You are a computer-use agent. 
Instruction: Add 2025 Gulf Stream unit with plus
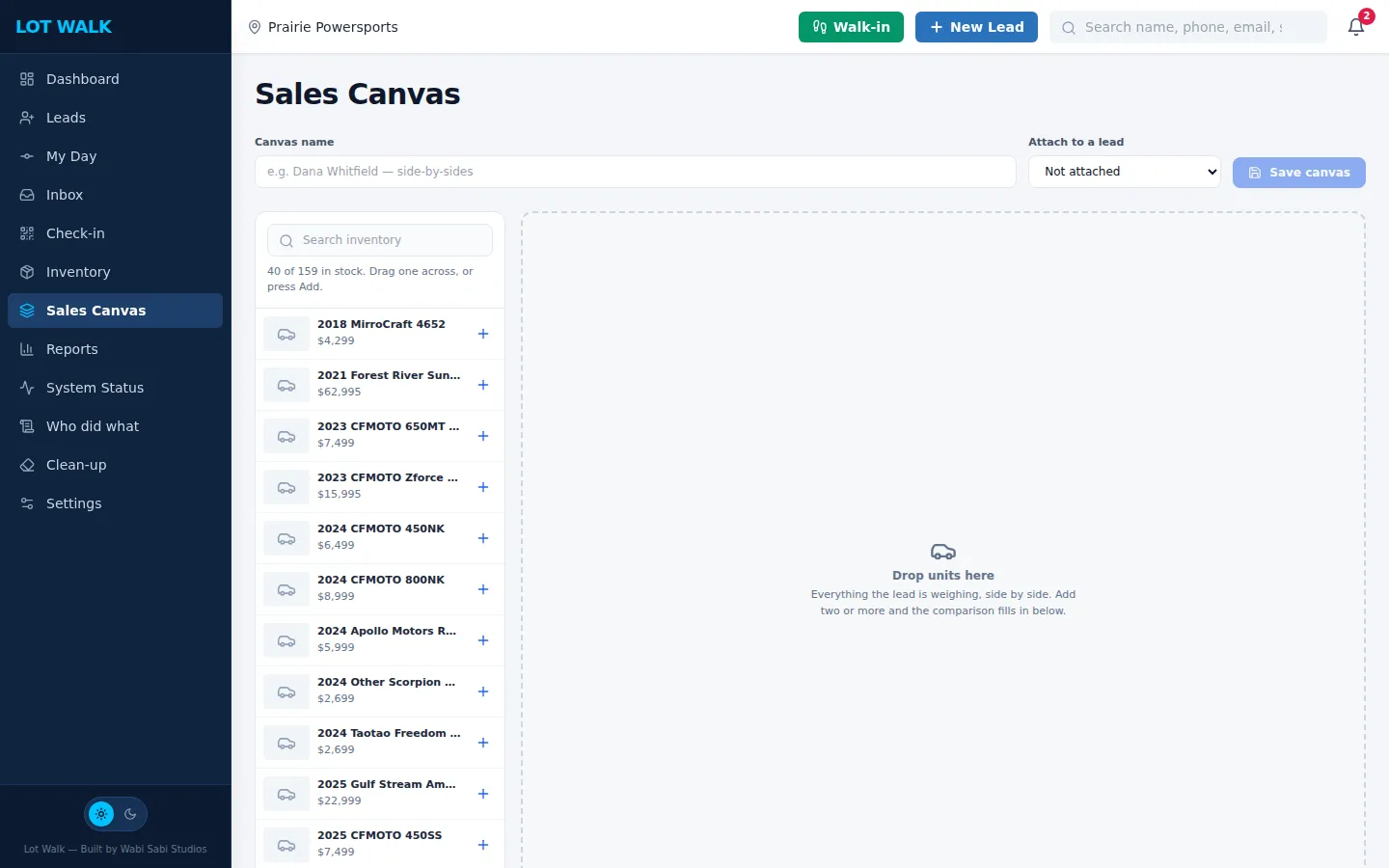(x=483, y=794)
